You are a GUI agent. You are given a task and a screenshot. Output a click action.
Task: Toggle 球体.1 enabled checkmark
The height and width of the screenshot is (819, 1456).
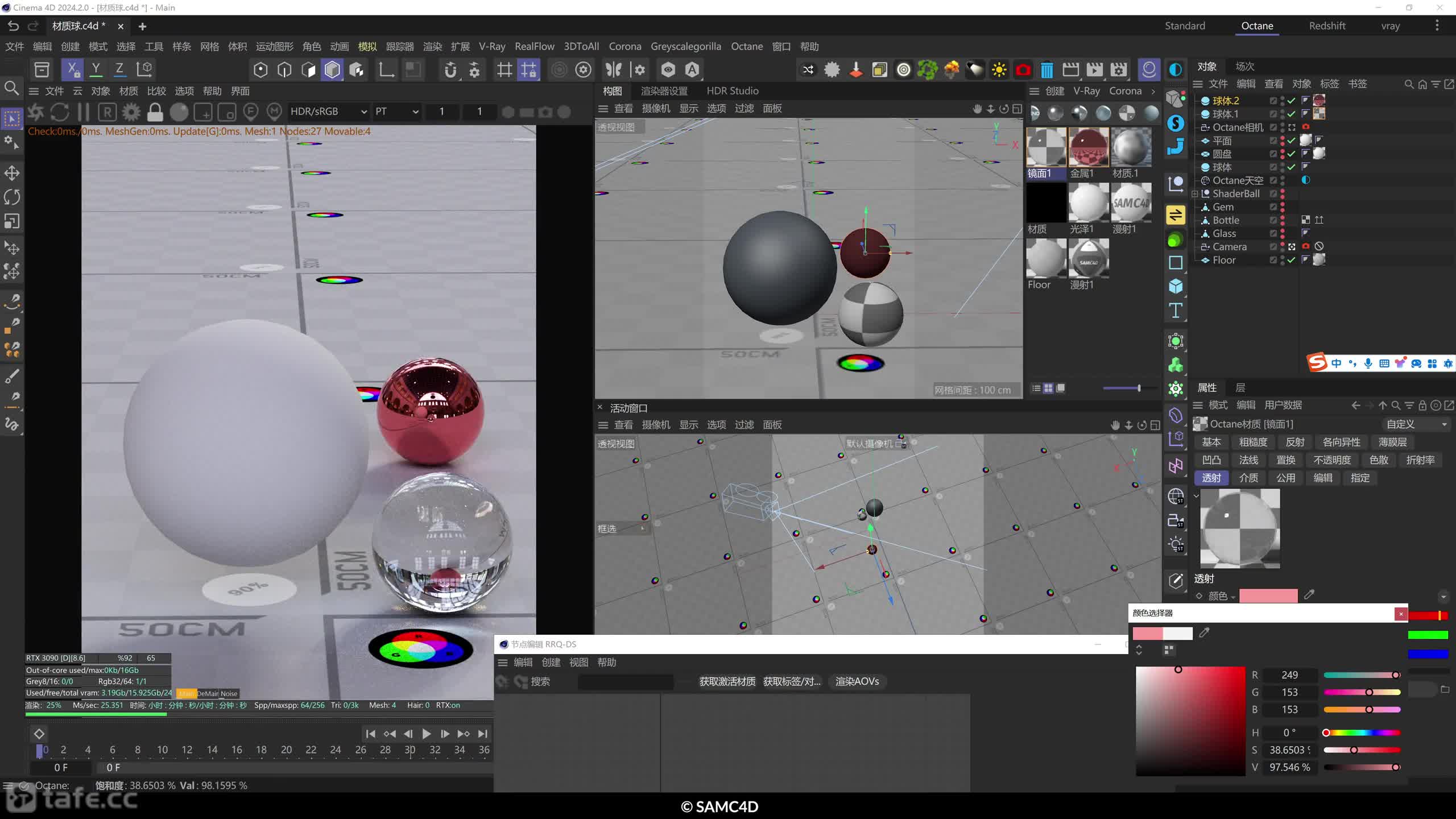(x=1292, y=114)
